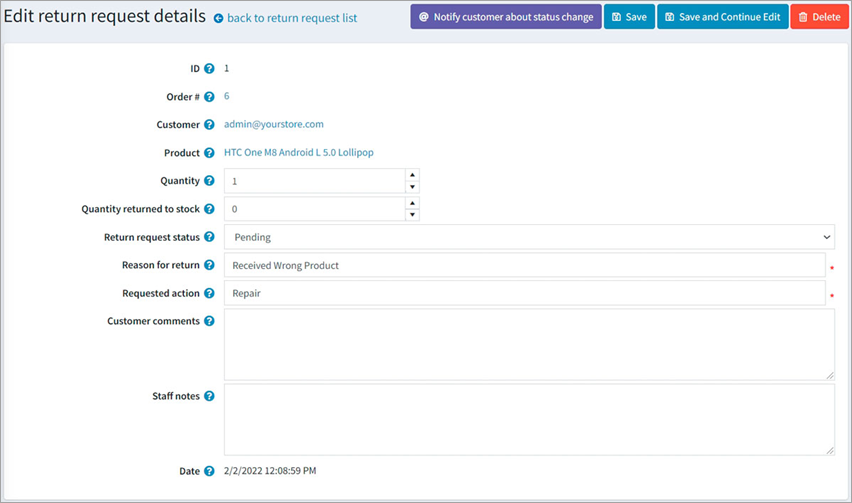Click the help icon beside ID
This screenshot has width=852, height=503.
point(209,69)
